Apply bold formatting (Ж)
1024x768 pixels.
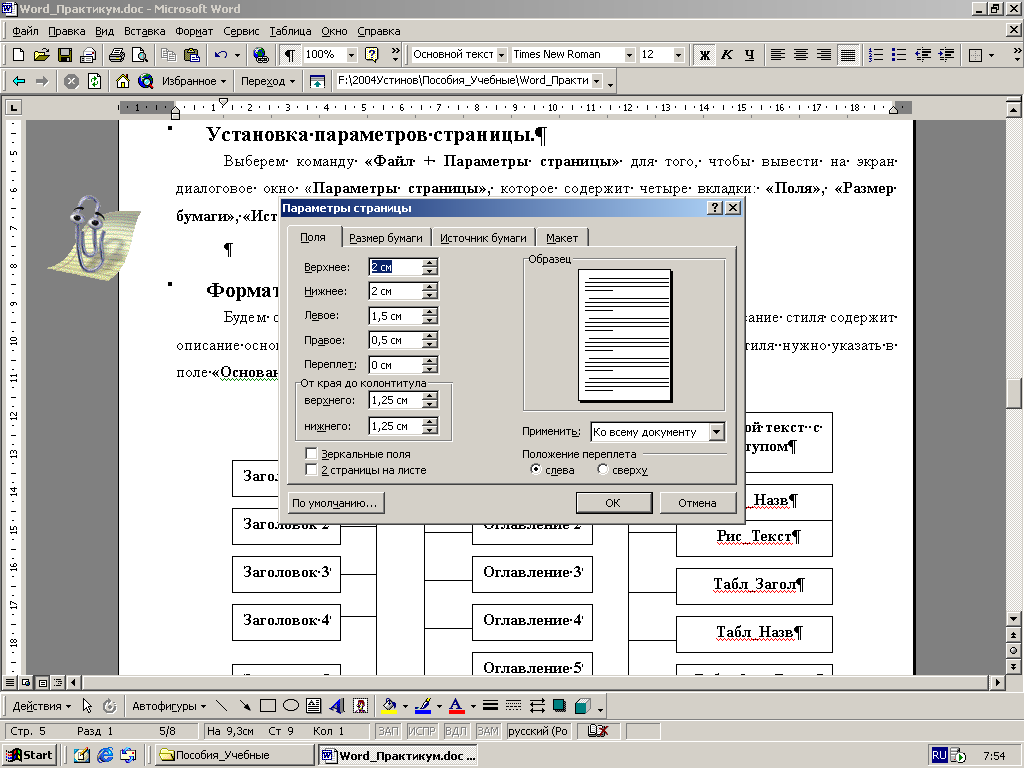pos(705,55)
